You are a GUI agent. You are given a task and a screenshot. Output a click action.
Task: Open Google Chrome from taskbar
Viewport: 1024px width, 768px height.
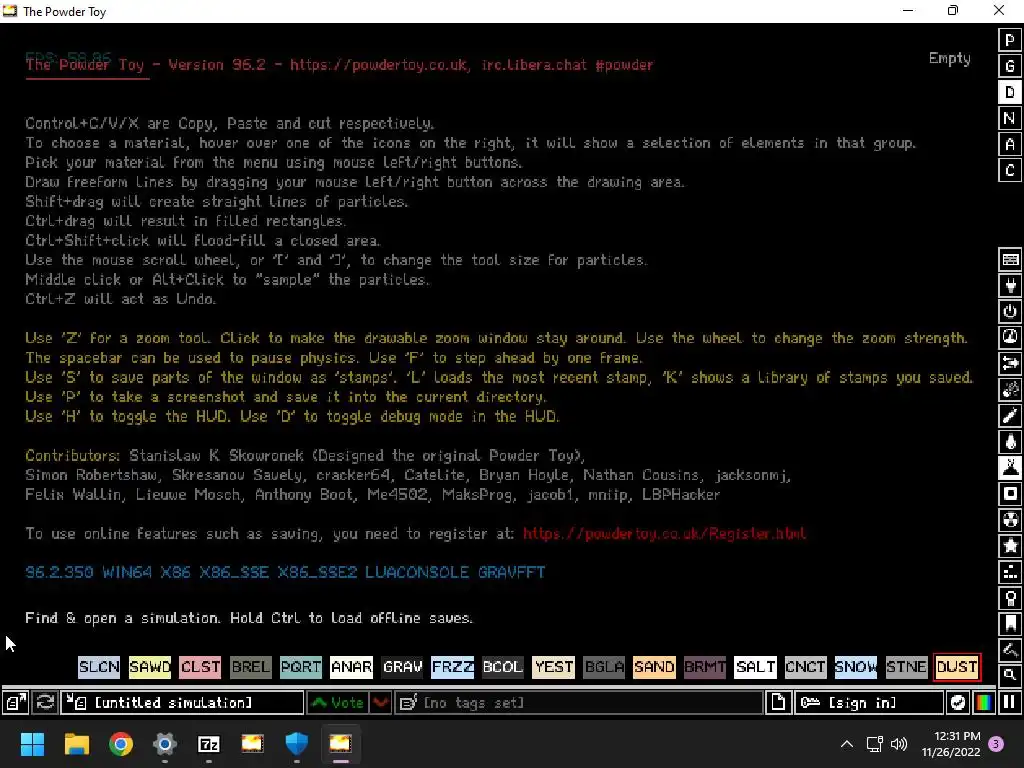[121, 744]
